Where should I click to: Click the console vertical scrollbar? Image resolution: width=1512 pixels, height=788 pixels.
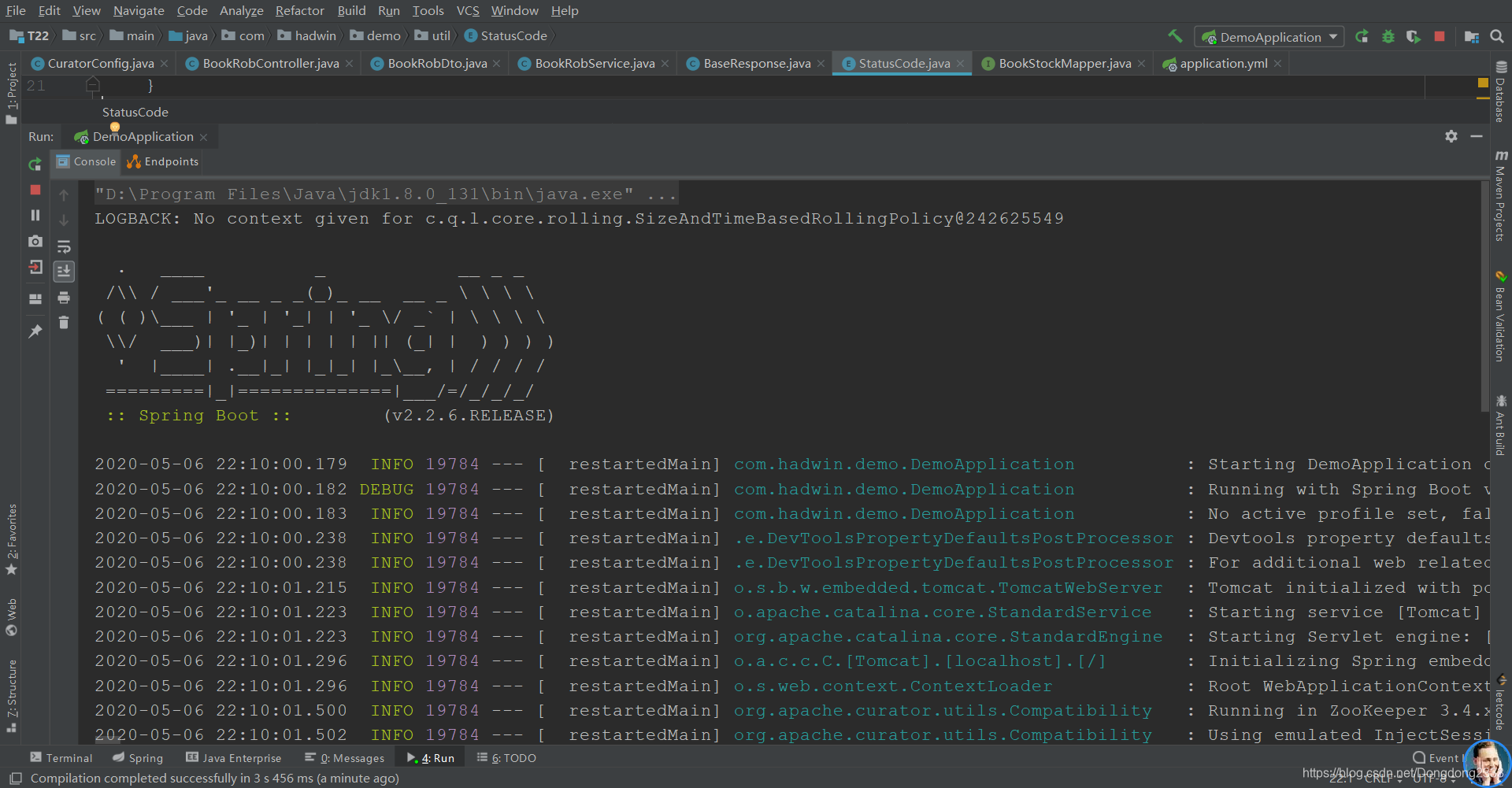coord(1484,296)
